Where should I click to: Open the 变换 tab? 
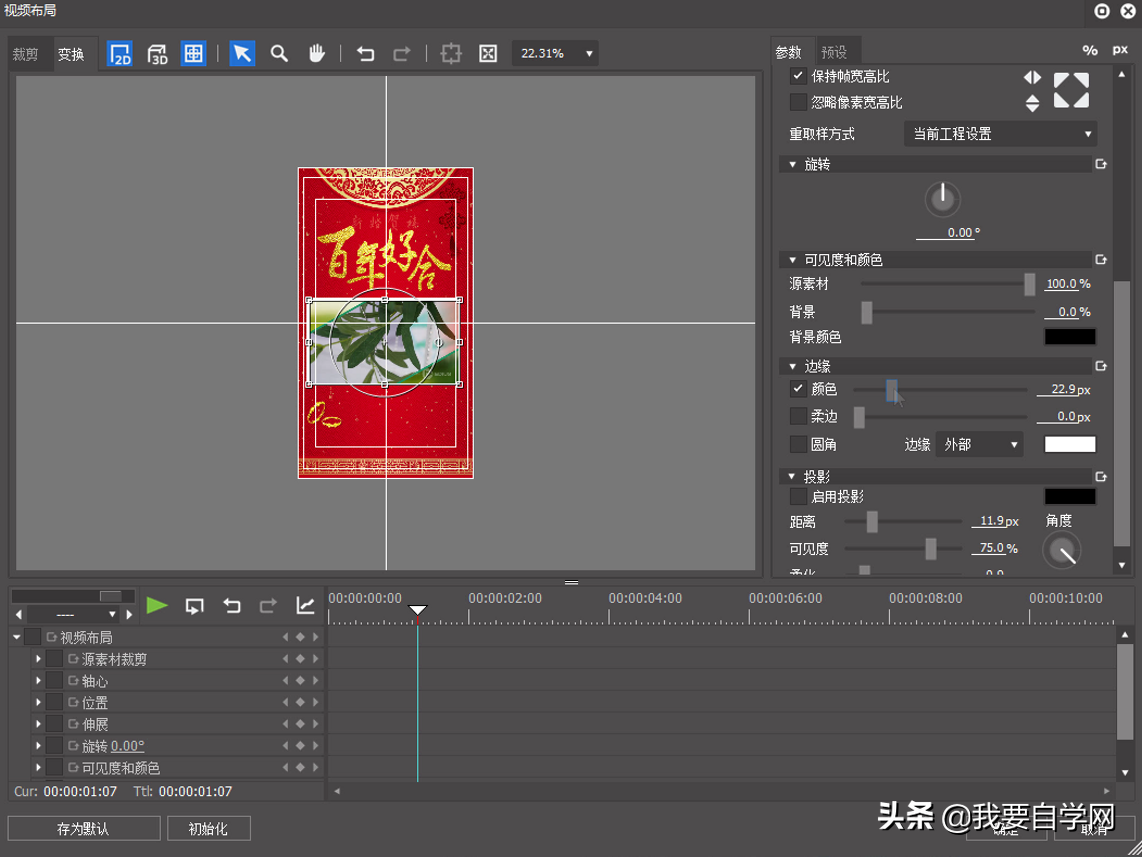[x=71, y=54]
